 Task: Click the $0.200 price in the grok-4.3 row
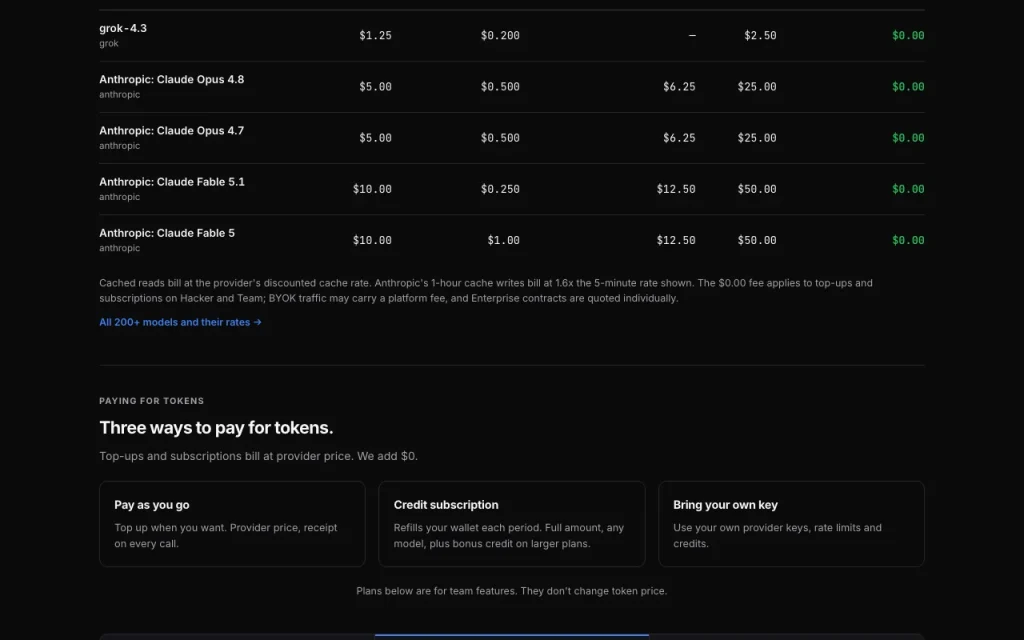point(500,35)
